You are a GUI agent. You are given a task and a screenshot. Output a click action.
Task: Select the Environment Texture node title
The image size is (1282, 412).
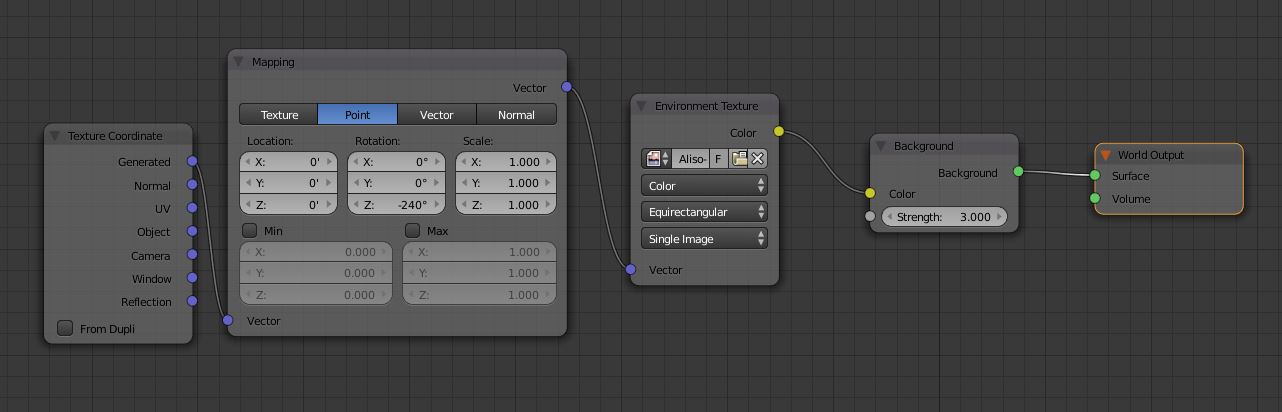pos(706,106)
